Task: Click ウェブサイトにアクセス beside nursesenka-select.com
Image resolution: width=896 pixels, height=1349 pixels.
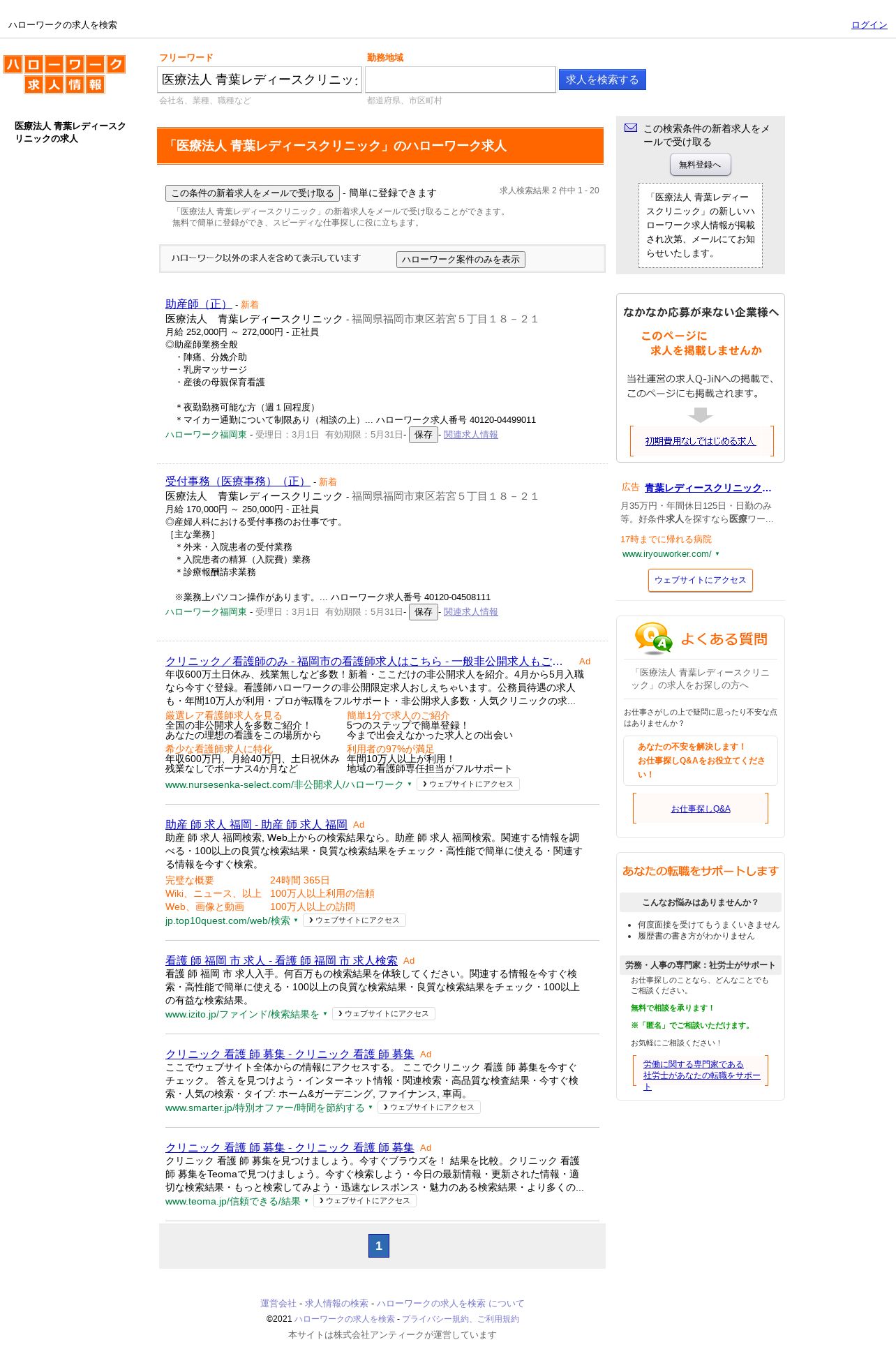Action: [468, 784]
